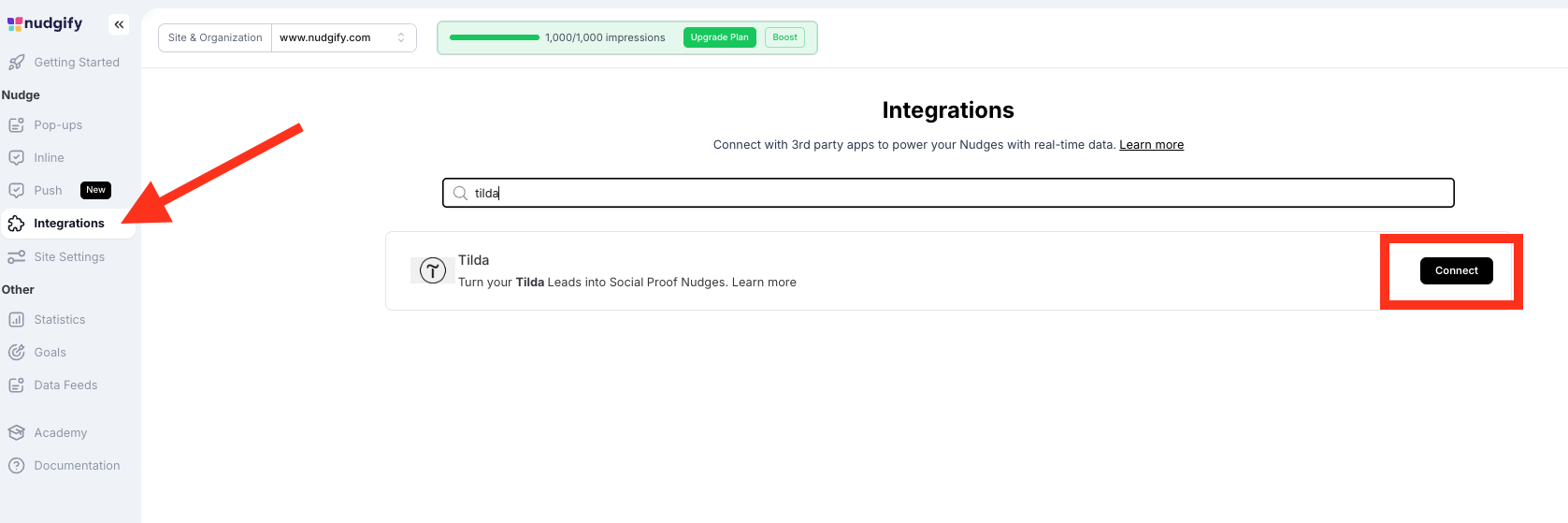The width and height of the screenshot is (1568, 523).
Task: Click the impressions progress bar
Action: pos(495,37)
